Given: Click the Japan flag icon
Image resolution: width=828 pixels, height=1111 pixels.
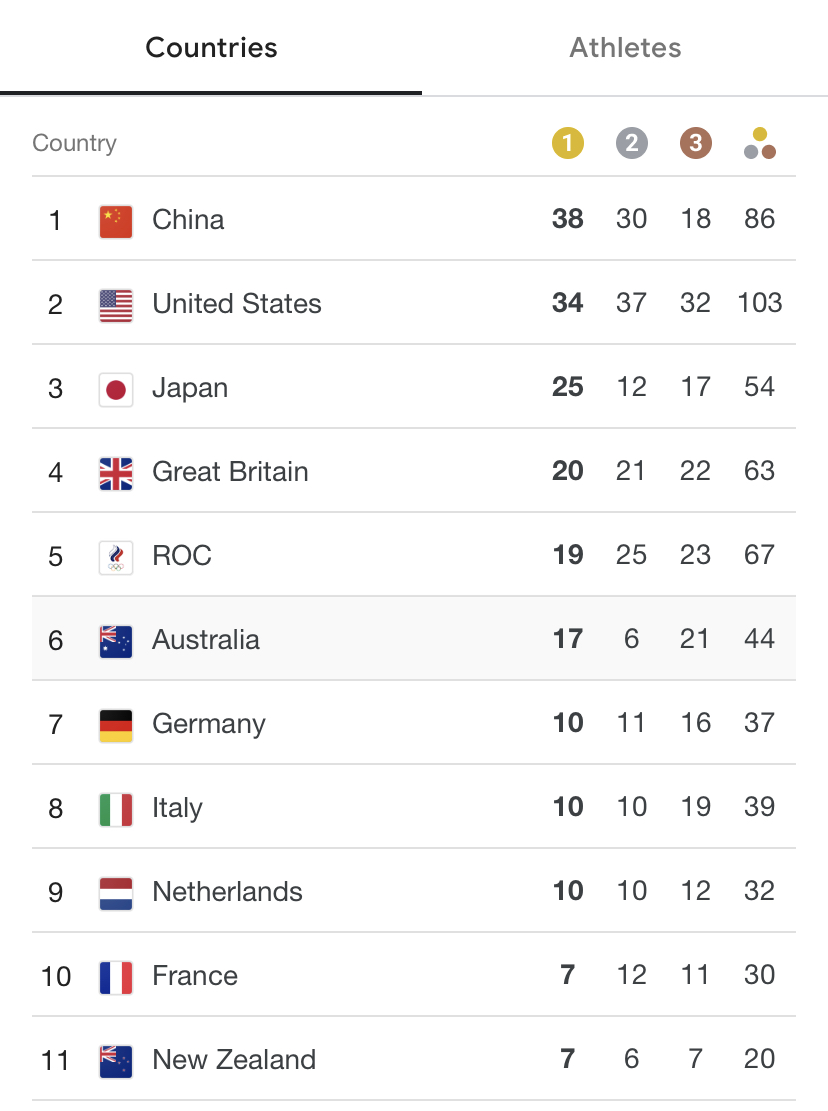Looking at the screenshot, I should tap(116, 390).
